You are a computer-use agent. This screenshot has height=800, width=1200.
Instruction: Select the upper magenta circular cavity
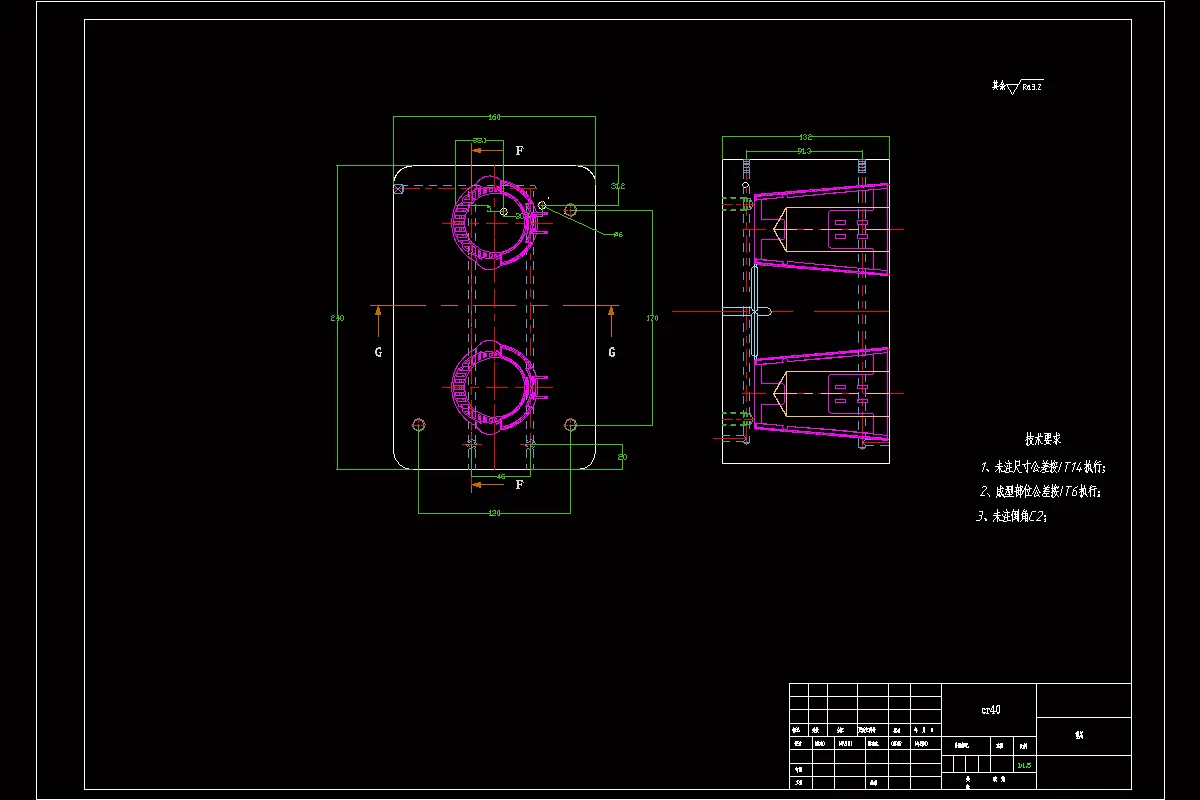pyautogui.click(x=494, y=225)
